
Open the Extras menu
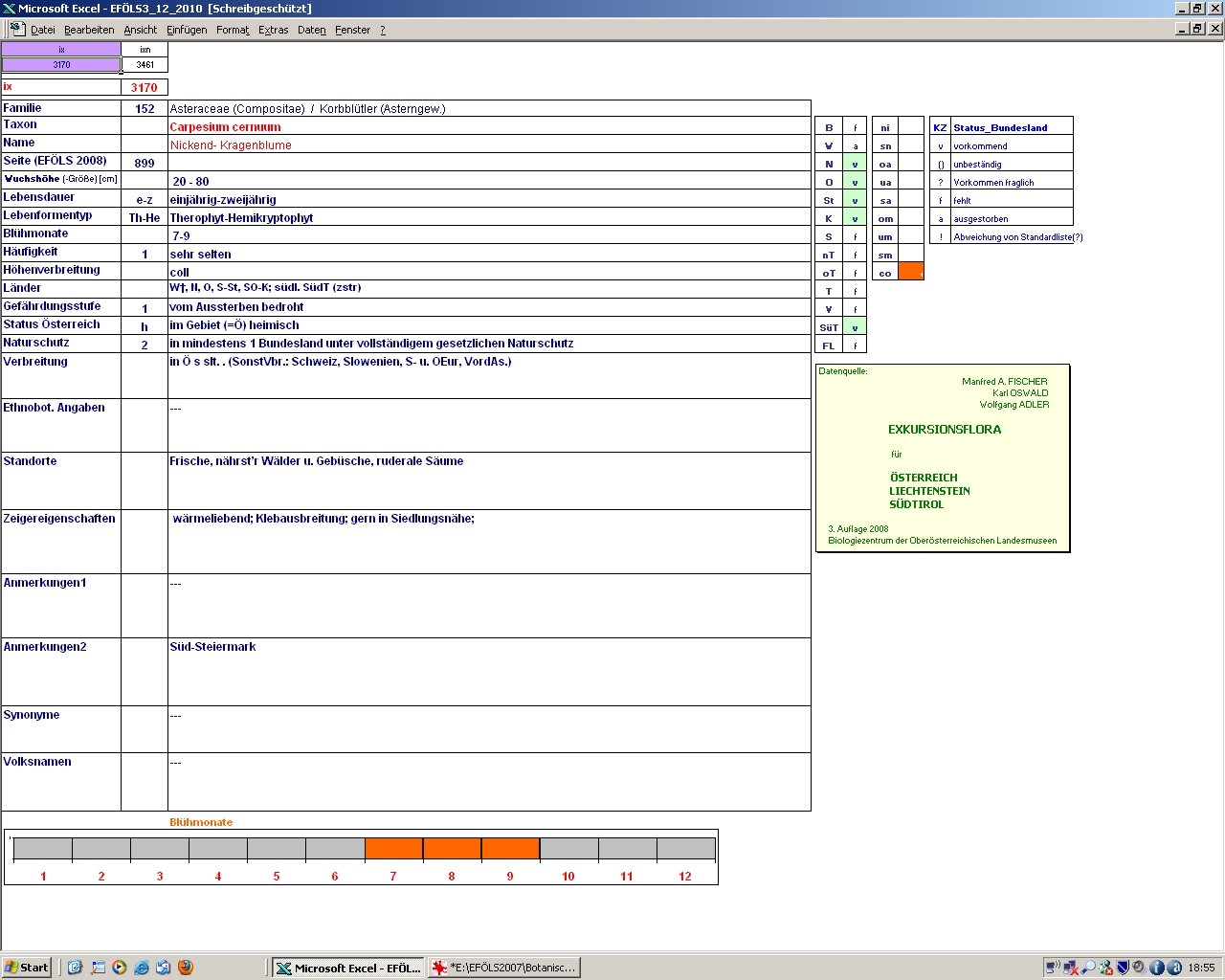[x=273, y=30]
